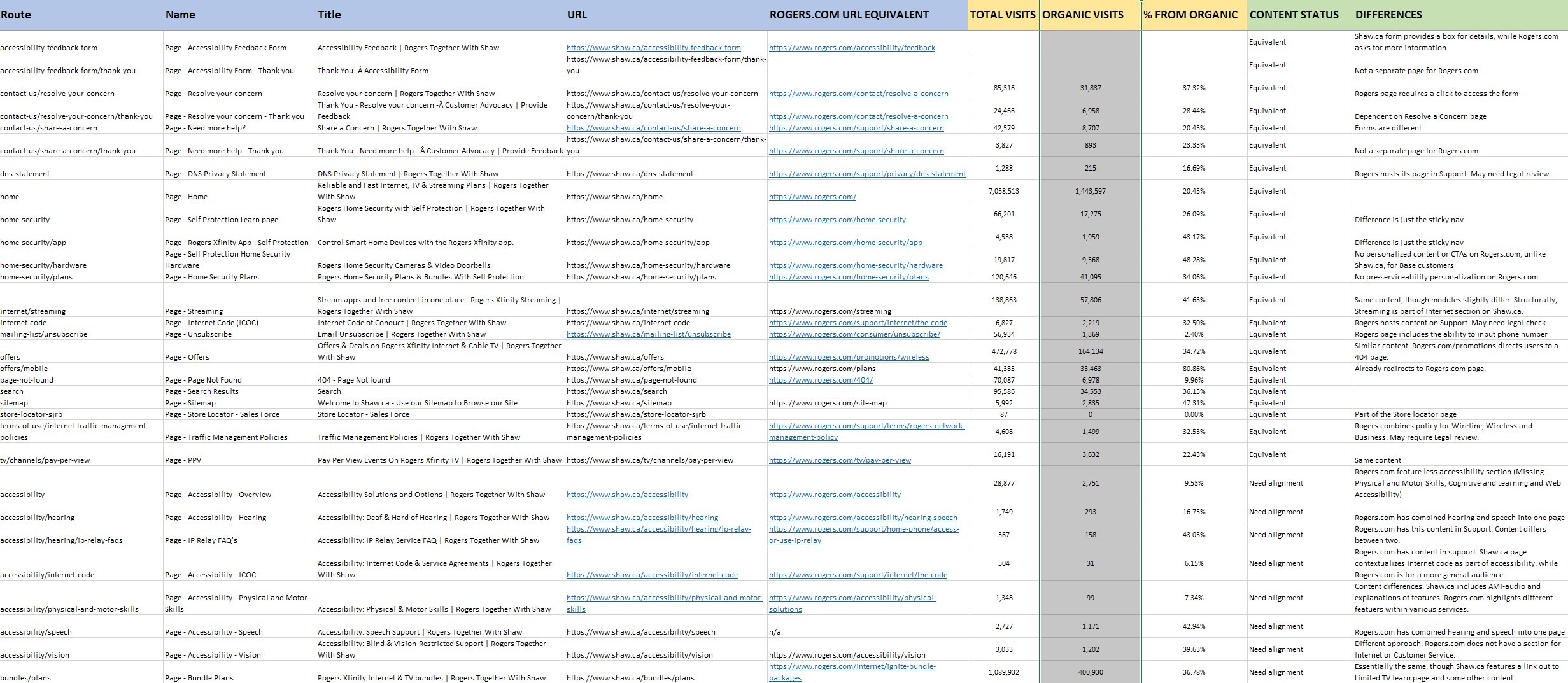Open the shaw.ca contact-us/share-a-concern link
Viewport: 1568px width, 683px height.
[x=654, y=128]
